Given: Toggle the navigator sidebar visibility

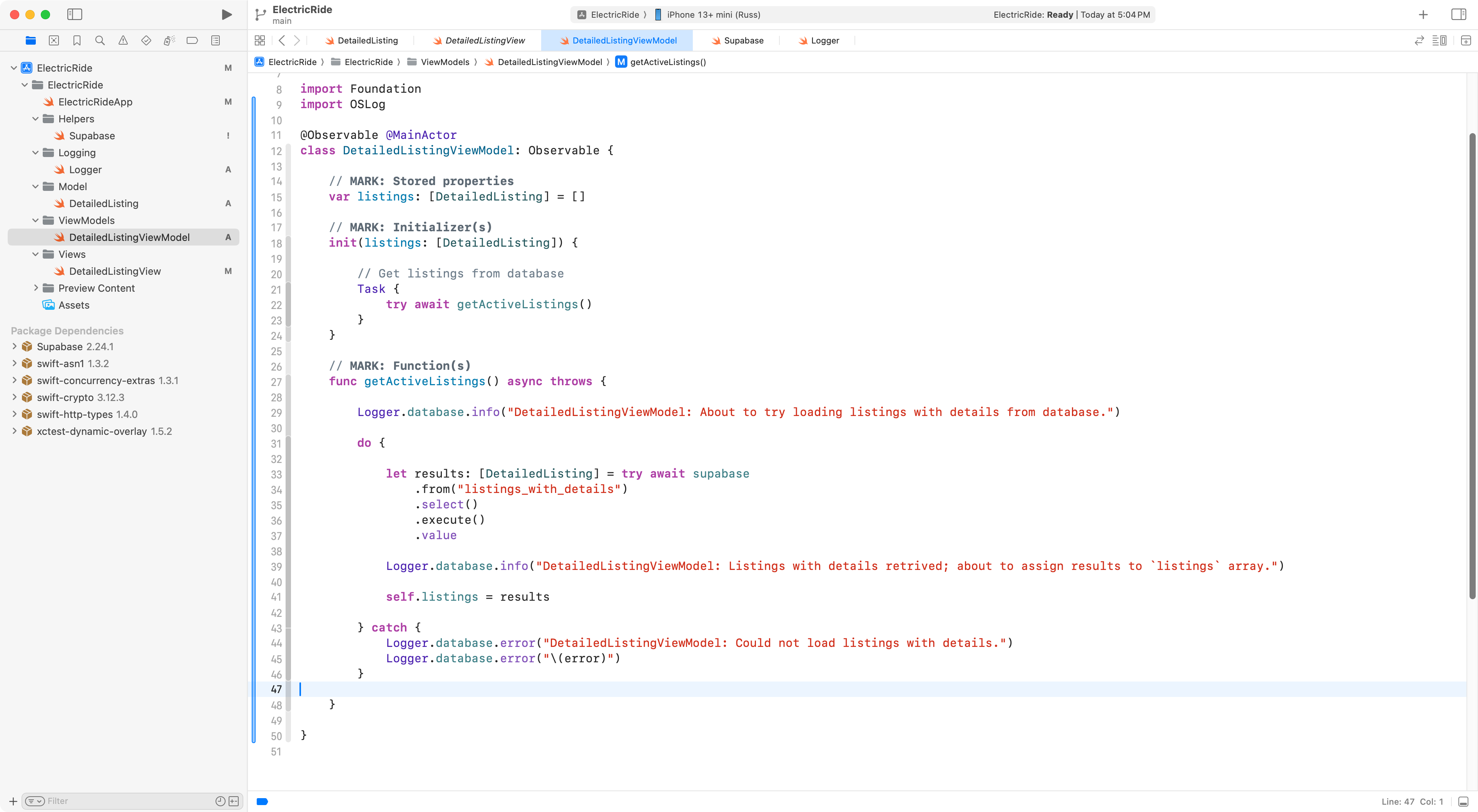Looking at the screenshot, I should pyautogui.click(x=75, y=14).
